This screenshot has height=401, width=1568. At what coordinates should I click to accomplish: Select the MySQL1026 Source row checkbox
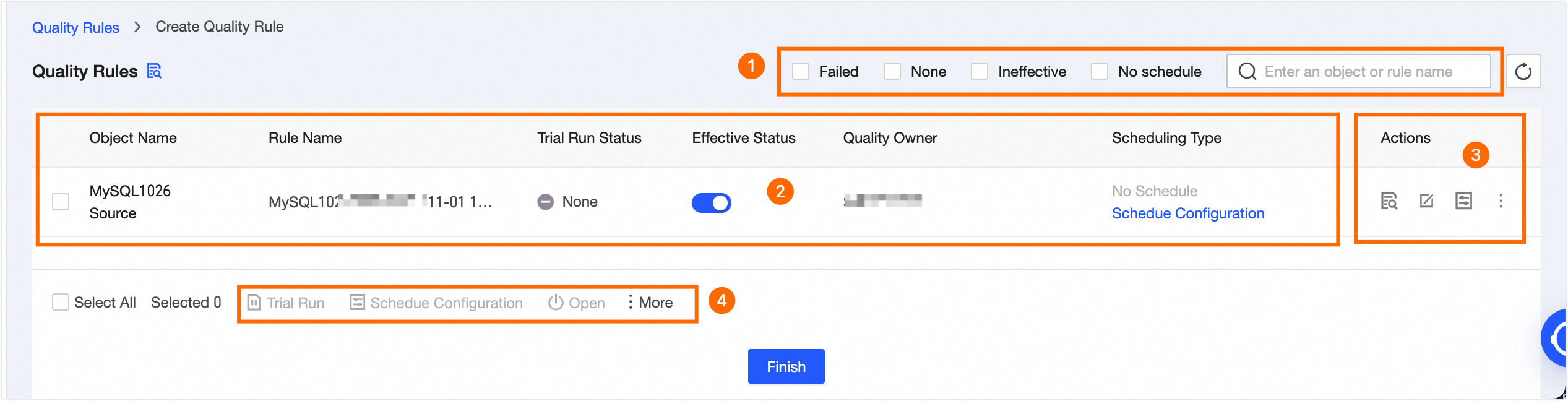point(61,202)
